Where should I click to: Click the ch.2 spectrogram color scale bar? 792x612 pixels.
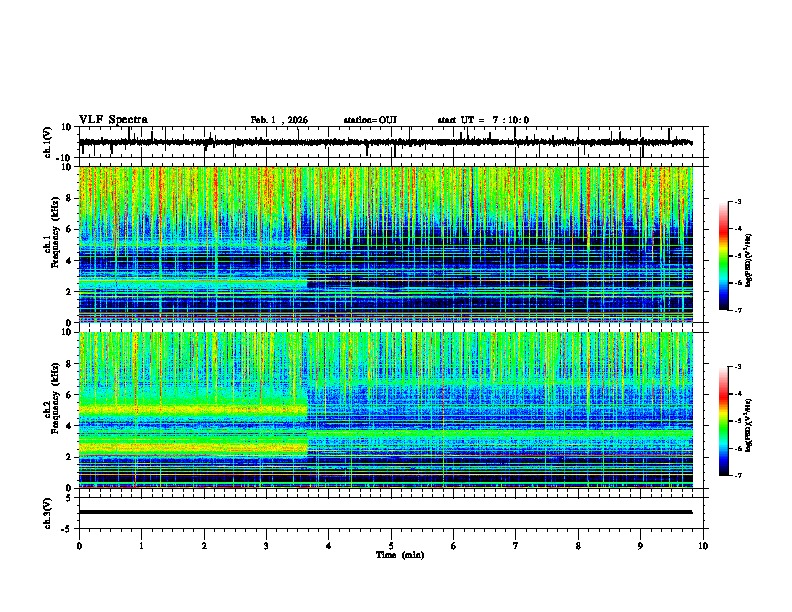click(x=724, y=421)
